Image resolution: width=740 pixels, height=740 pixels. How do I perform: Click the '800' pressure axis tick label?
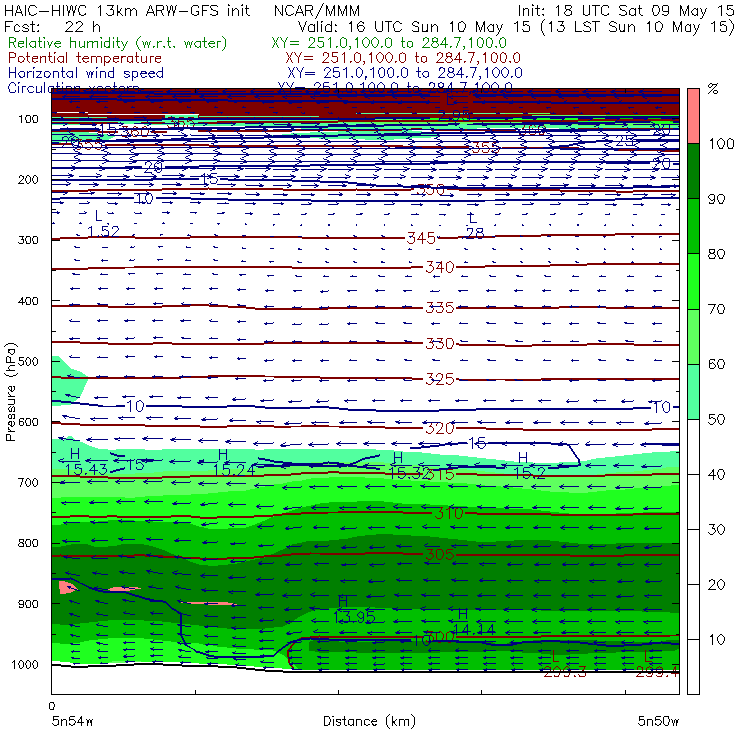click(28, 543)
